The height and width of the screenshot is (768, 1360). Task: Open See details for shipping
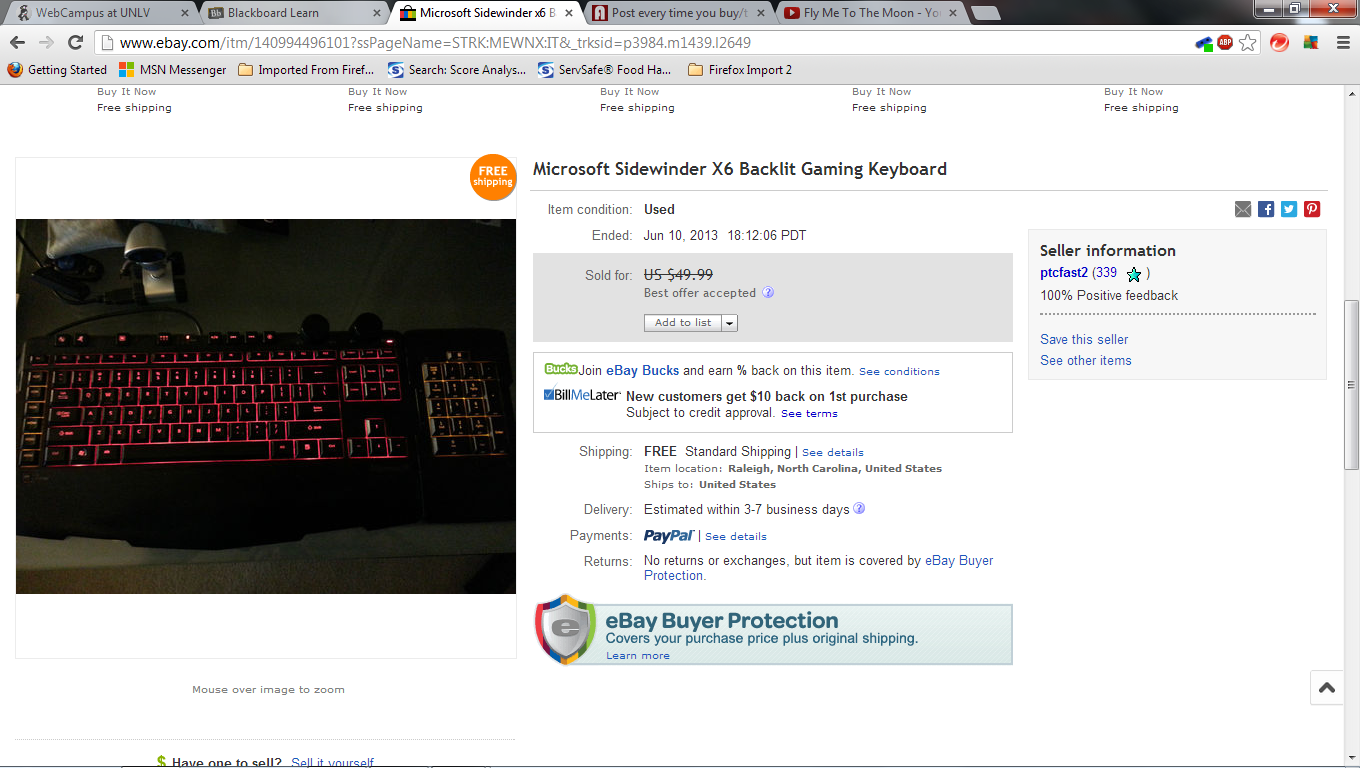[x=832, y=452]
